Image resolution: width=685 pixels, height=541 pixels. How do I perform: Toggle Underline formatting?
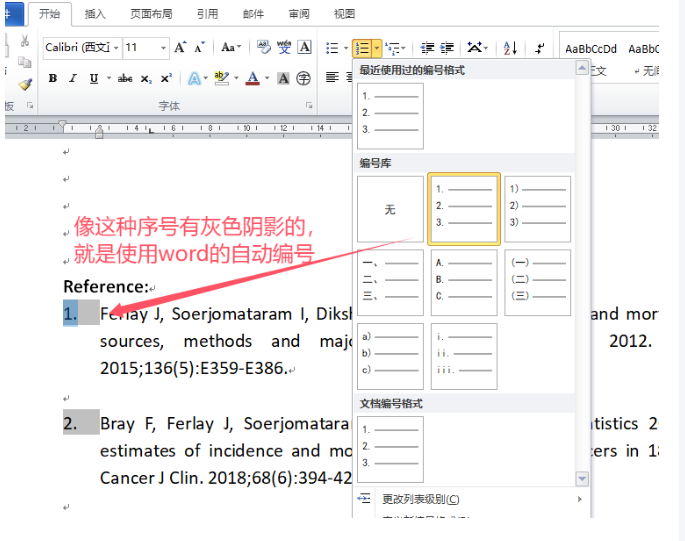pos(93,79)
